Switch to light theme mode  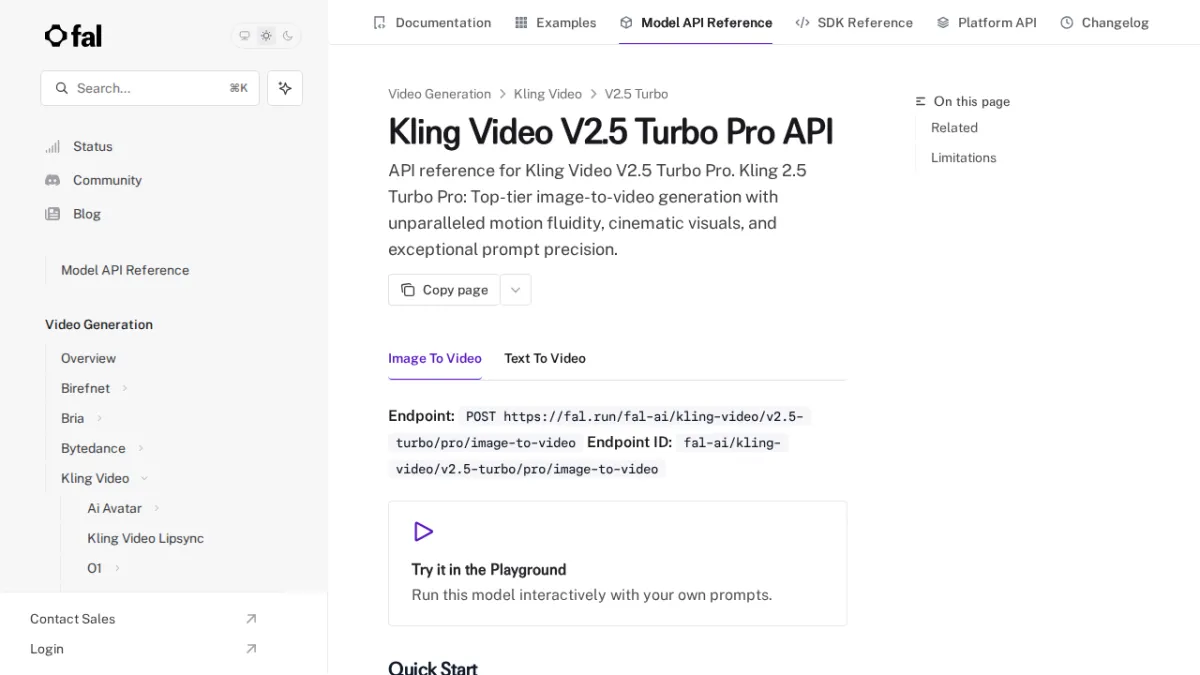266,36
